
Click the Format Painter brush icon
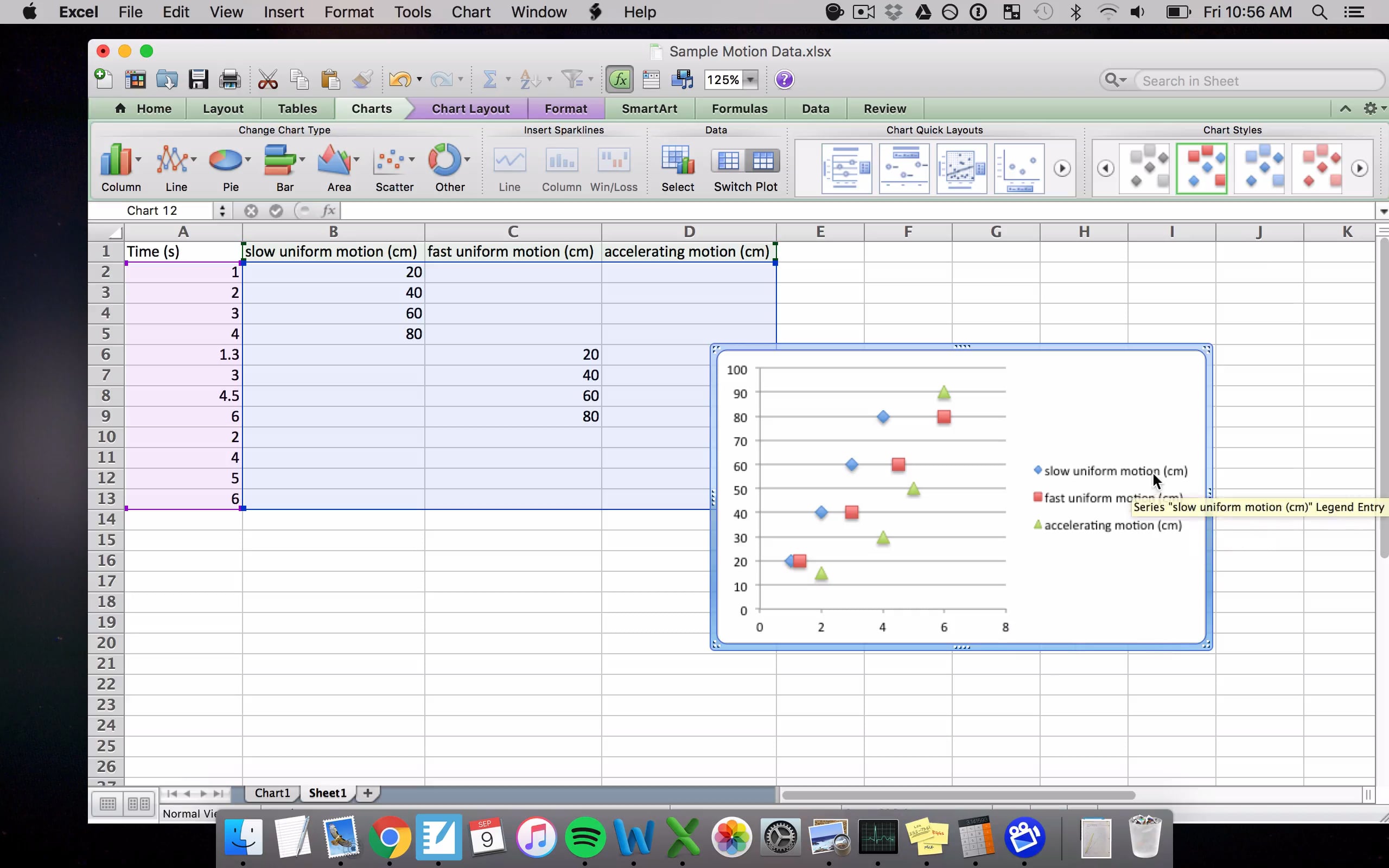(362, 79)
